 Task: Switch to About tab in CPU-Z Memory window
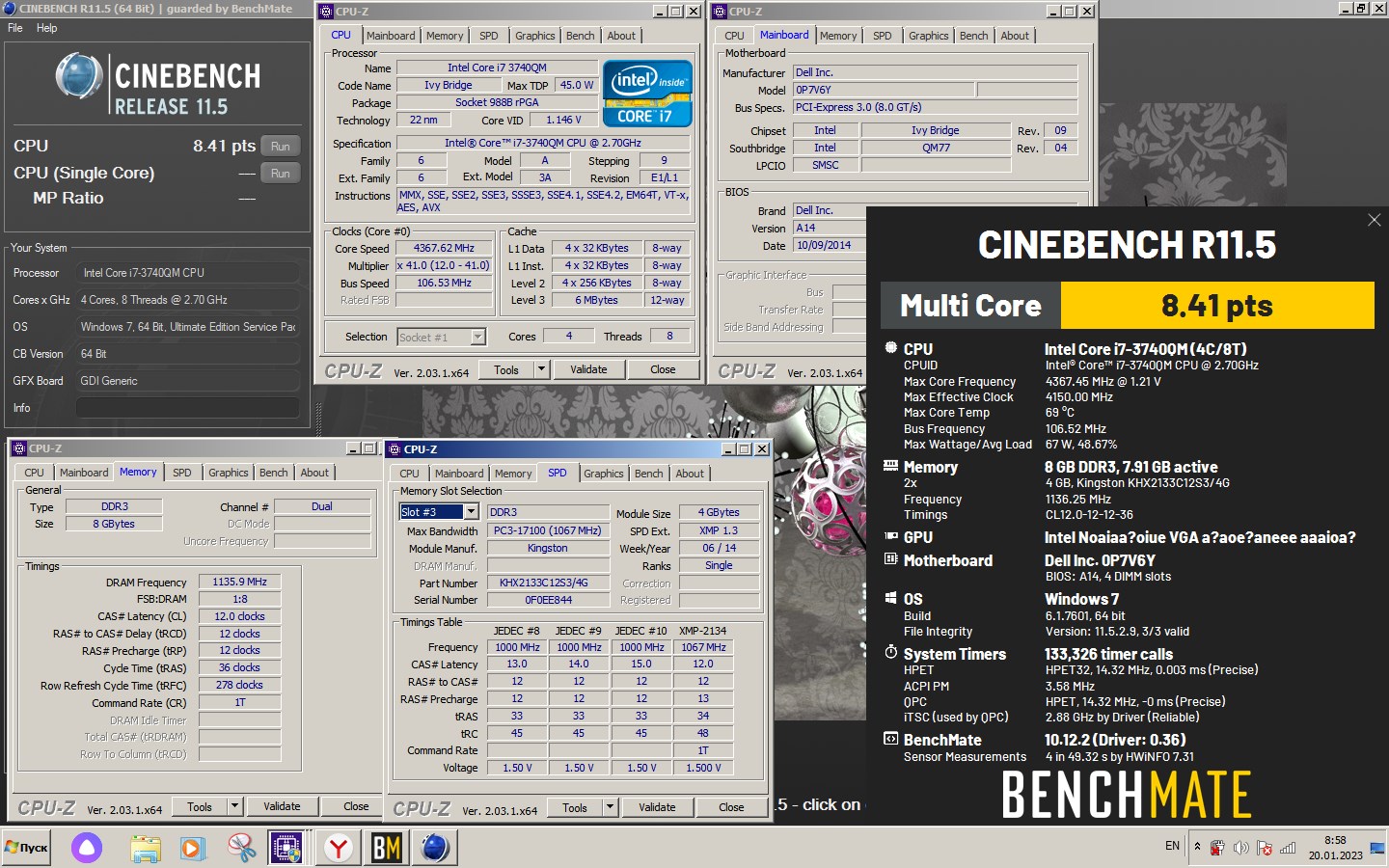tap(314, 473)
